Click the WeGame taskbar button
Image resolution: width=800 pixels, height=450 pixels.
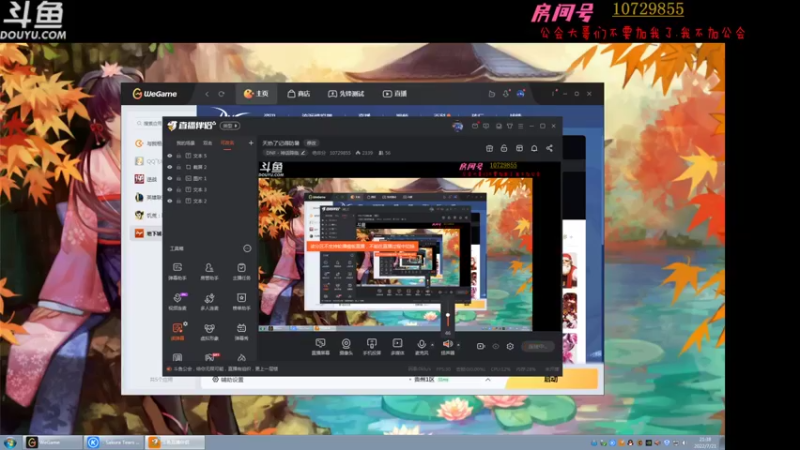[53, 442]
